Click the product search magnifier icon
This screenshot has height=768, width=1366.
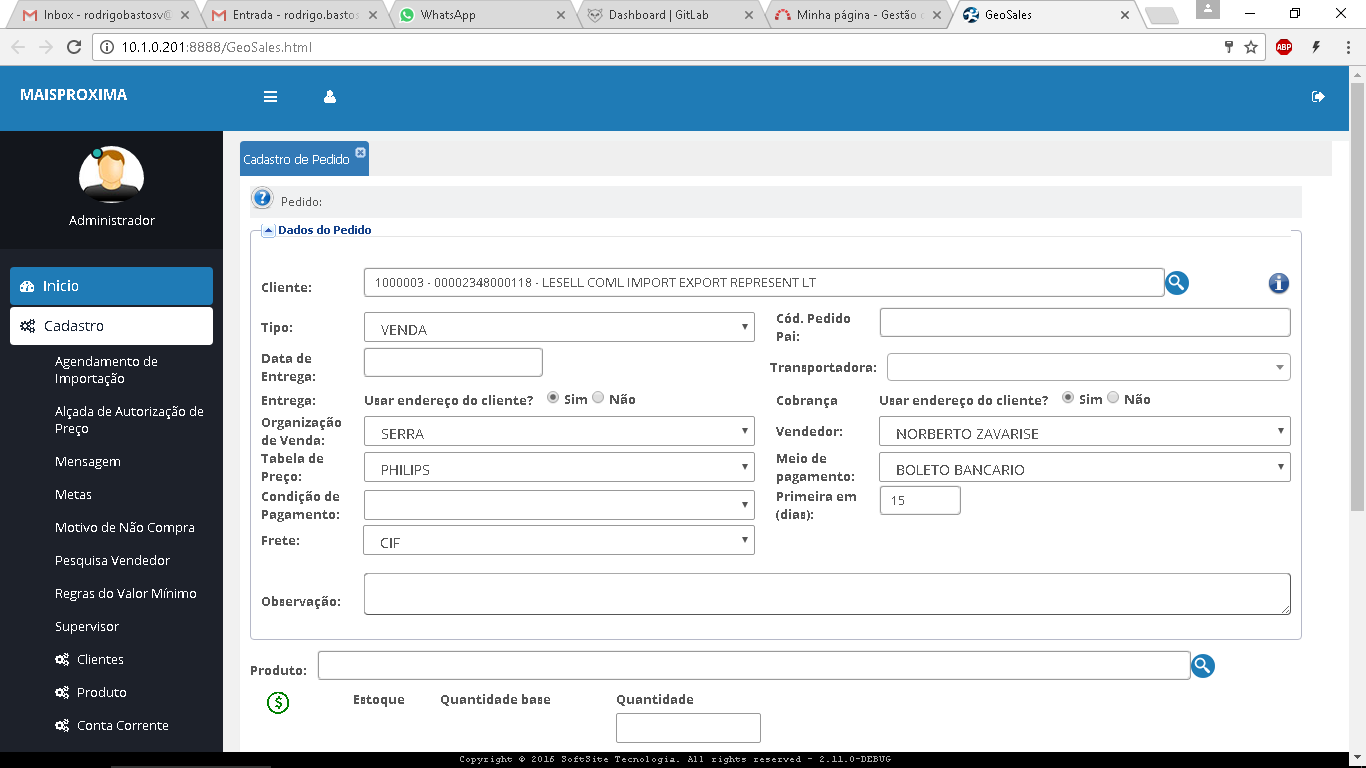[1203, 666]
